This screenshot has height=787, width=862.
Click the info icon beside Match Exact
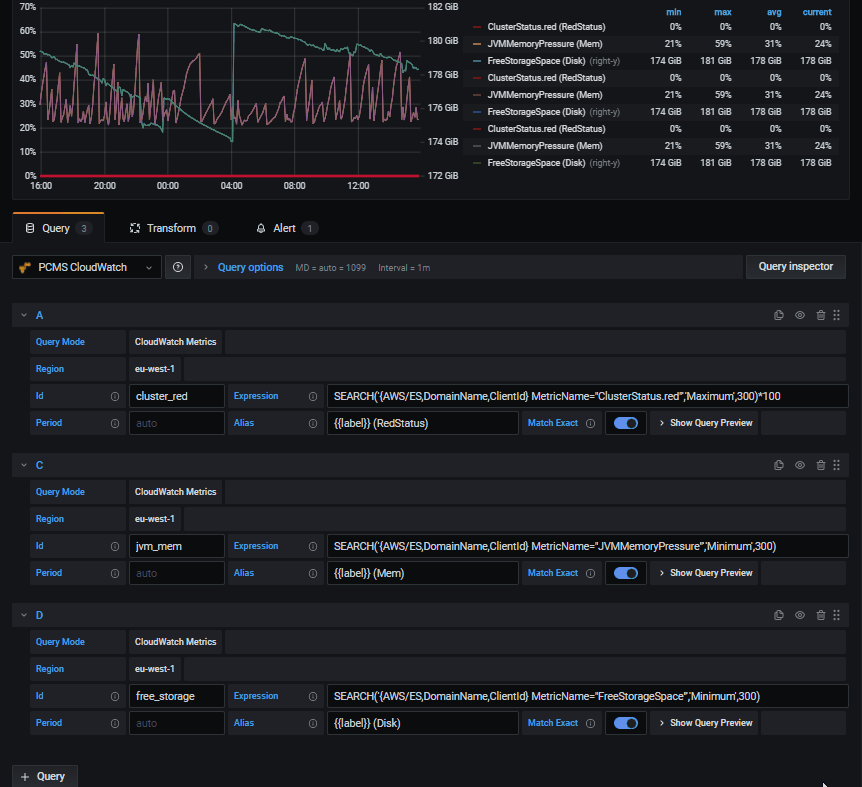pos(590,422)
